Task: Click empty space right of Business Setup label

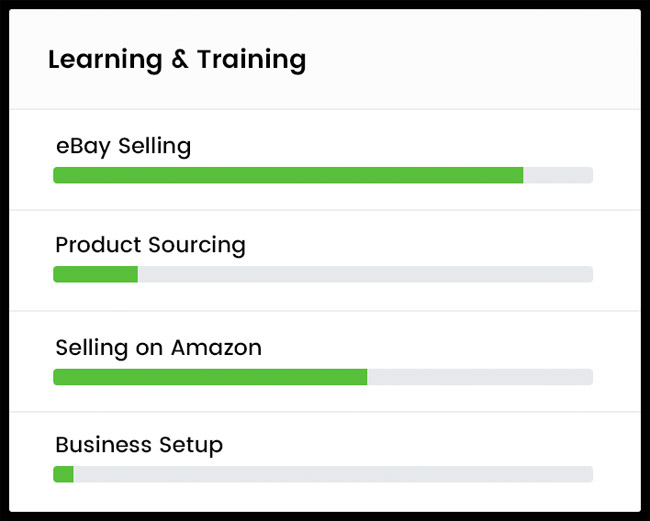Action: (410, 445)
